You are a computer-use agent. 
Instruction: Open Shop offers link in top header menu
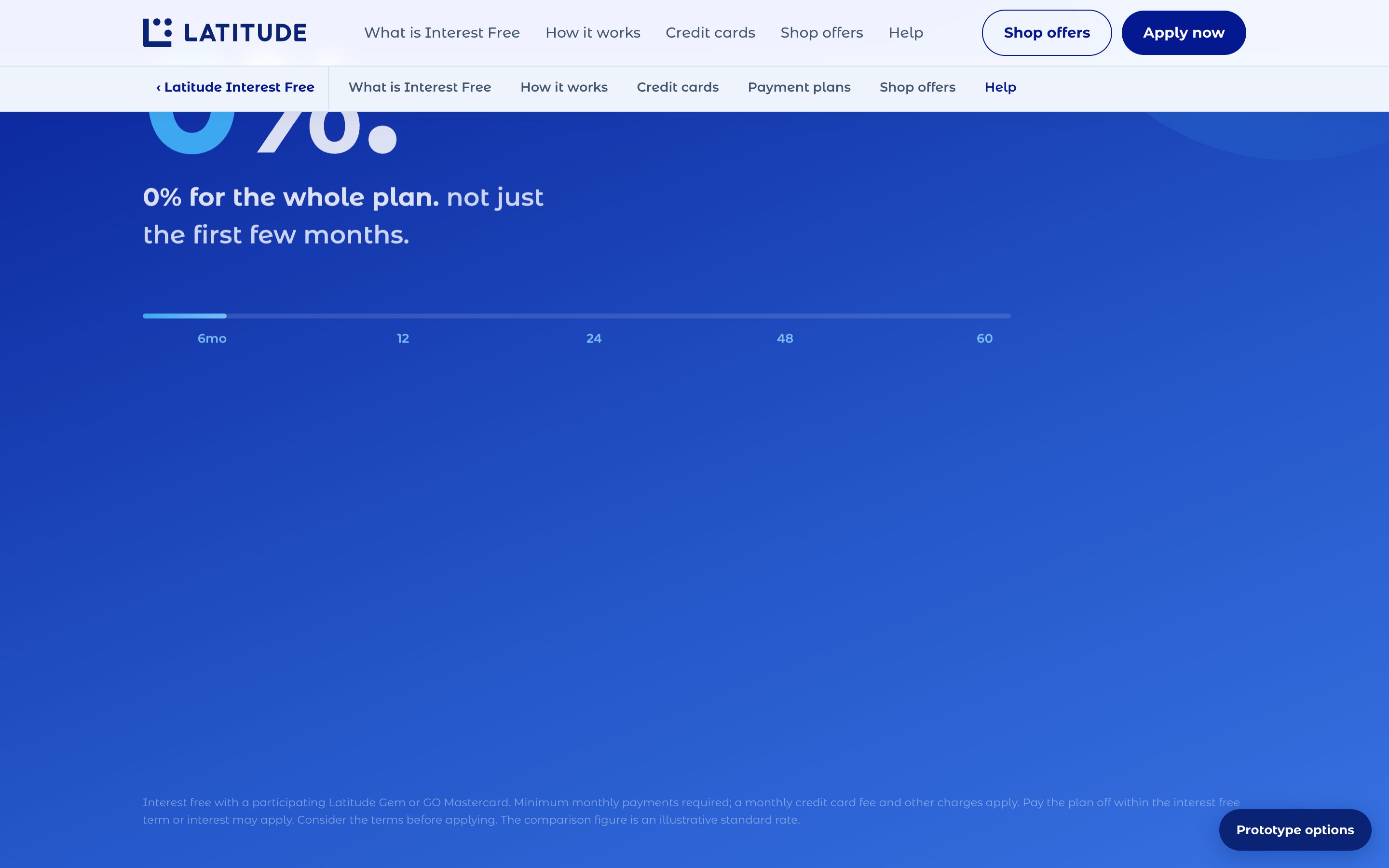pos(821,33)
